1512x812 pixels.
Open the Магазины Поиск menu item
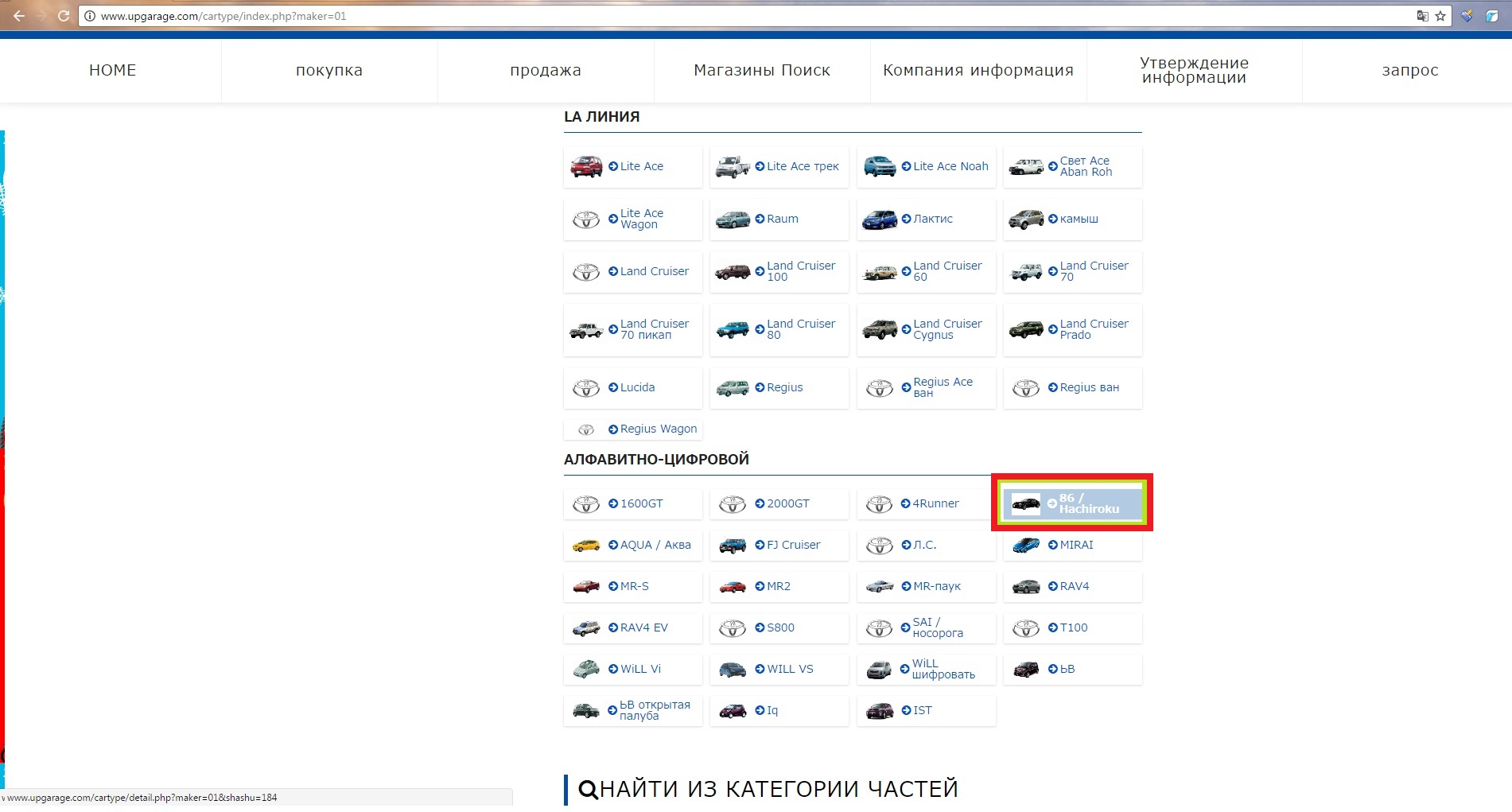pos(762,70)
